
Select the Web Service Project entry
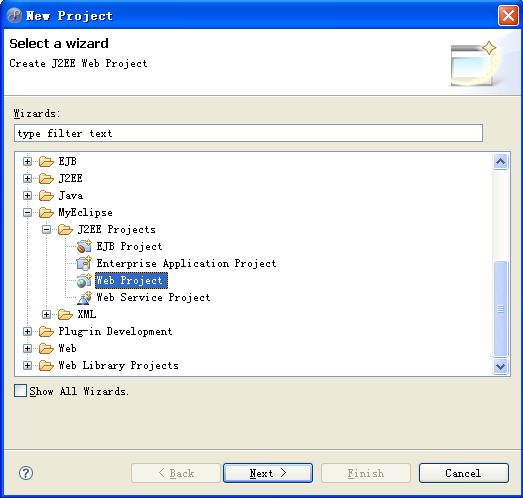click(153, 298)
